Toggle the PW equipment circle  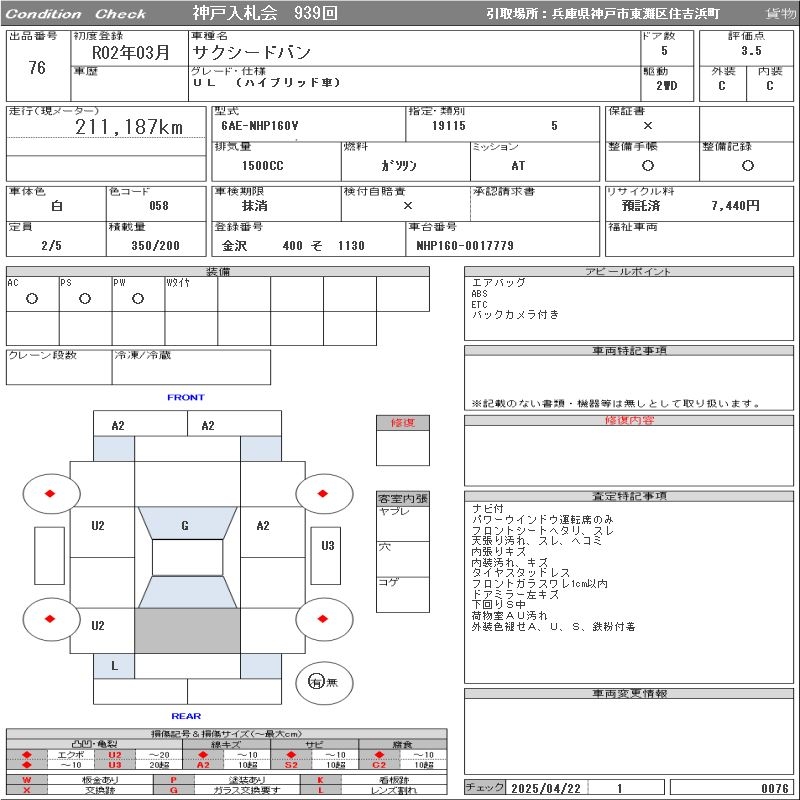point(138,299)
